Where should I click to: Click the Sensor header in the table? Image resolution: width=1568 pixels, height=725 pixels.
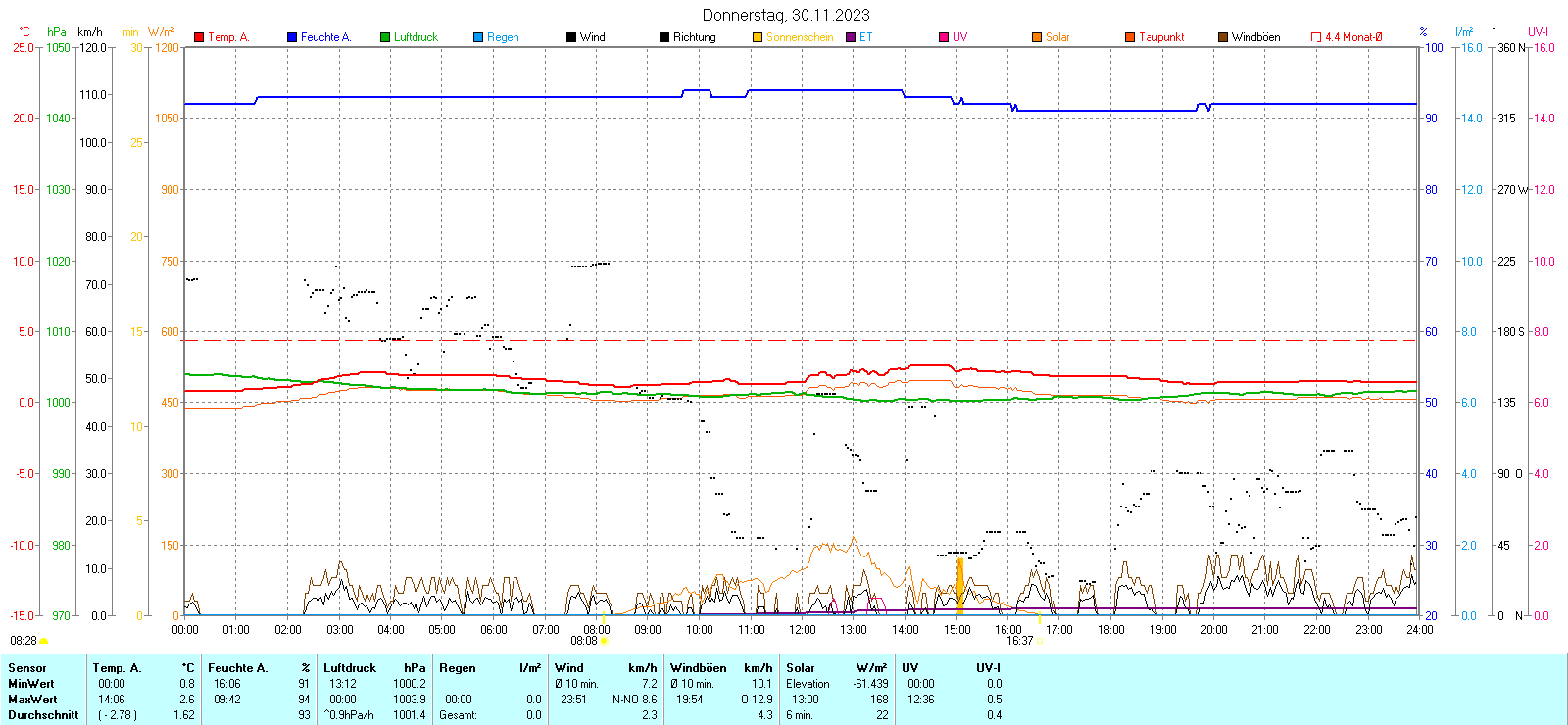click(27, 668)
